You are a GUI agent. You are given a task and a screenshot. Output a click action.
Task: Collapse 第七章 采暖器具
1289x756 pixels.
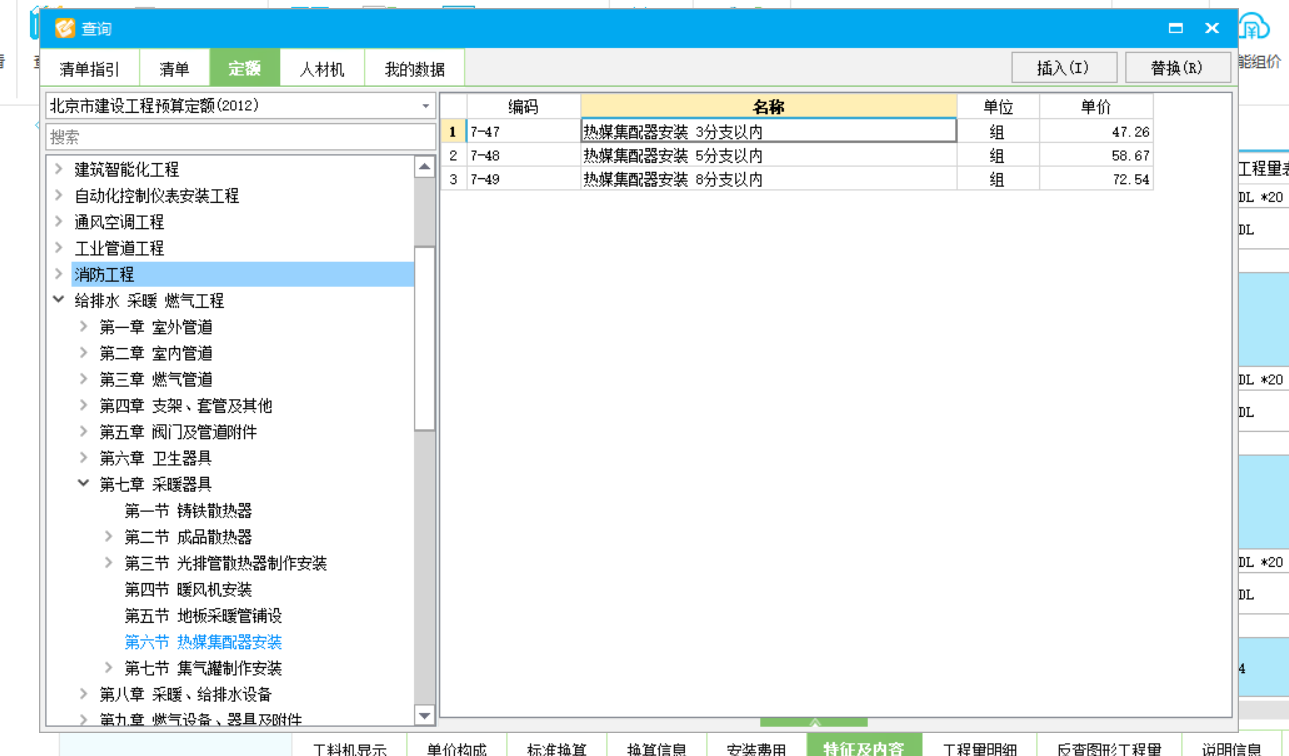click(84, 484)
